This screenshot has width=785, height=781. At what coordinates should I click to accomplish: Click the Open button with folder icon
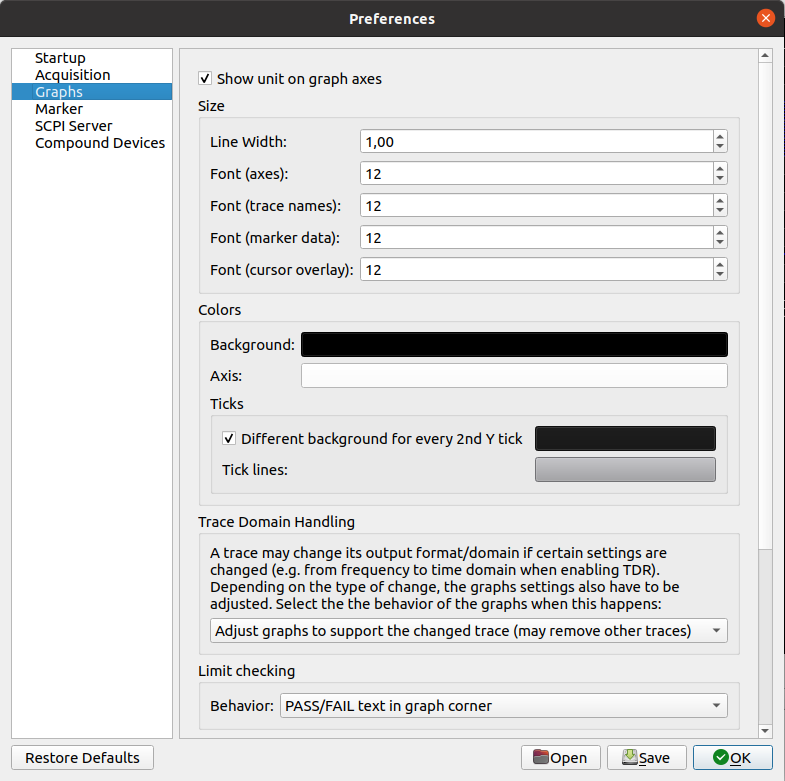(x=561, y=757)
